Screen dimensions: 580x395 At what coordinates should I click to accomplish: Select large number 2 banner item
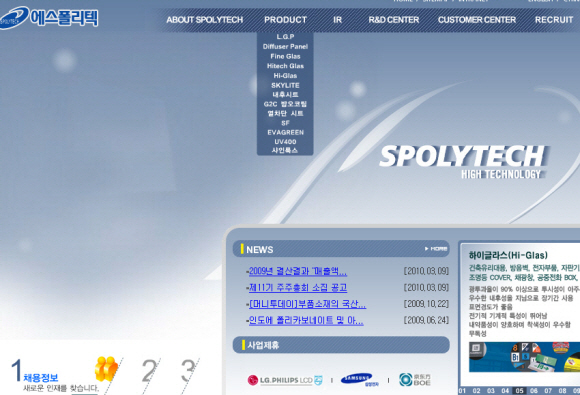(149, 371)
